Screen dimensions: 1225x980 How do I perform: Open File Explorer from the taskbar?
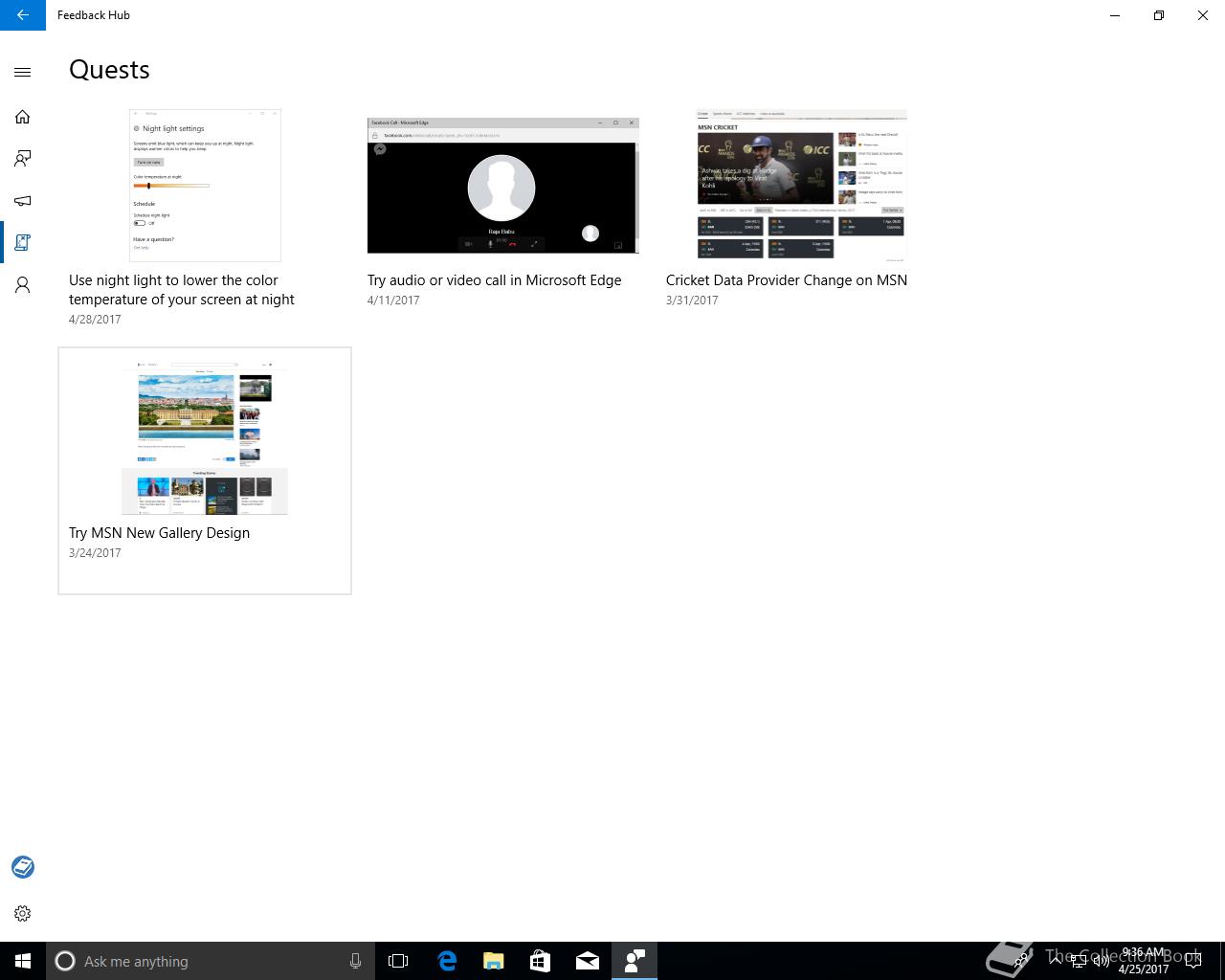[x=494, y=961]
